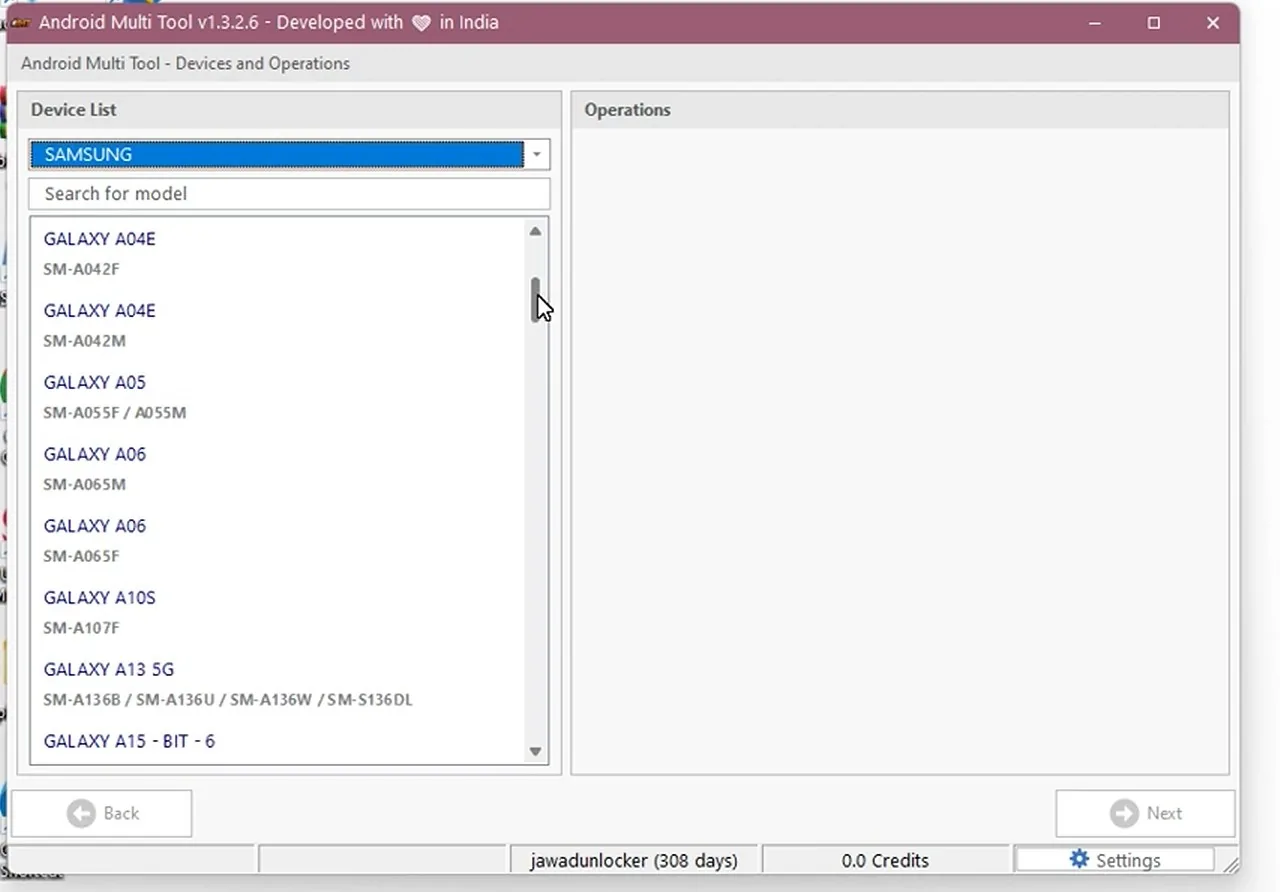Screen dimensions: 1280x892
Task: Select Galaxy A15 - BIT - 6 entry
Action: (277, 742)
